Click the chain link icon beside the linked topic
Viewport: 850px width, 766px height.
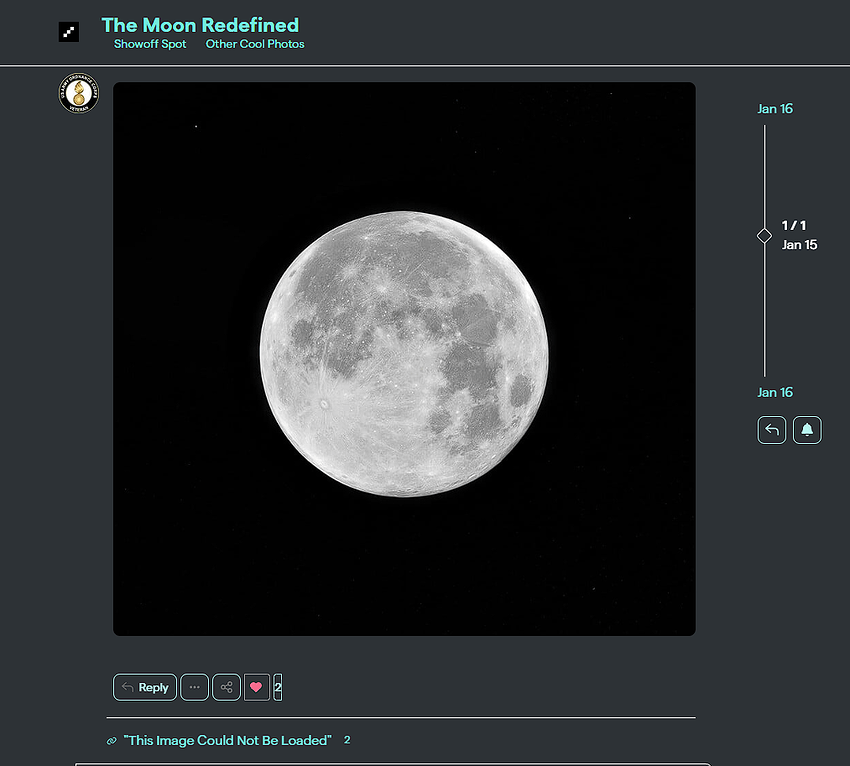[110, 740]
